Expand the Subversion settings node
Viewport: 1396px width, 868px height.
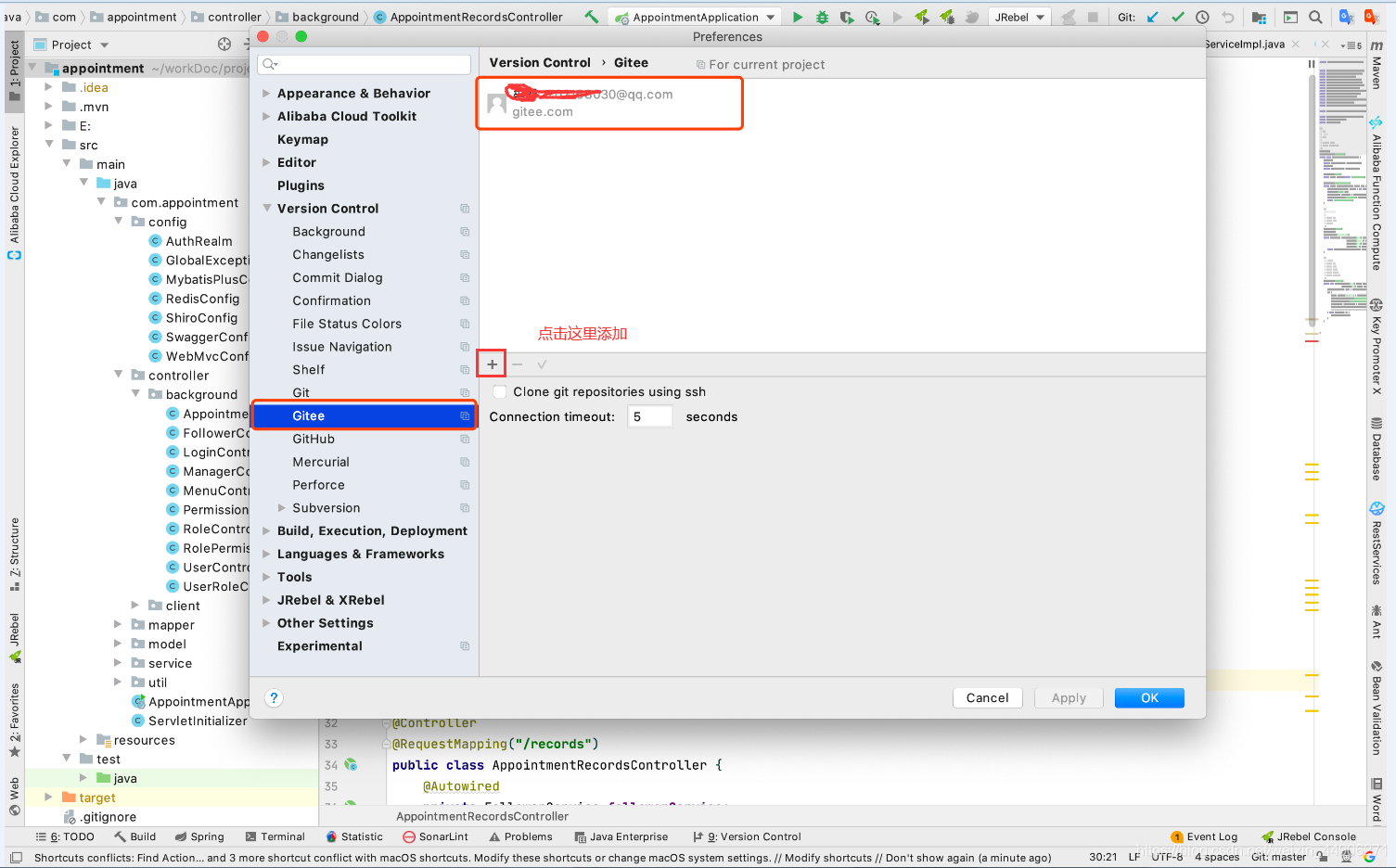[x=282, y=508]
